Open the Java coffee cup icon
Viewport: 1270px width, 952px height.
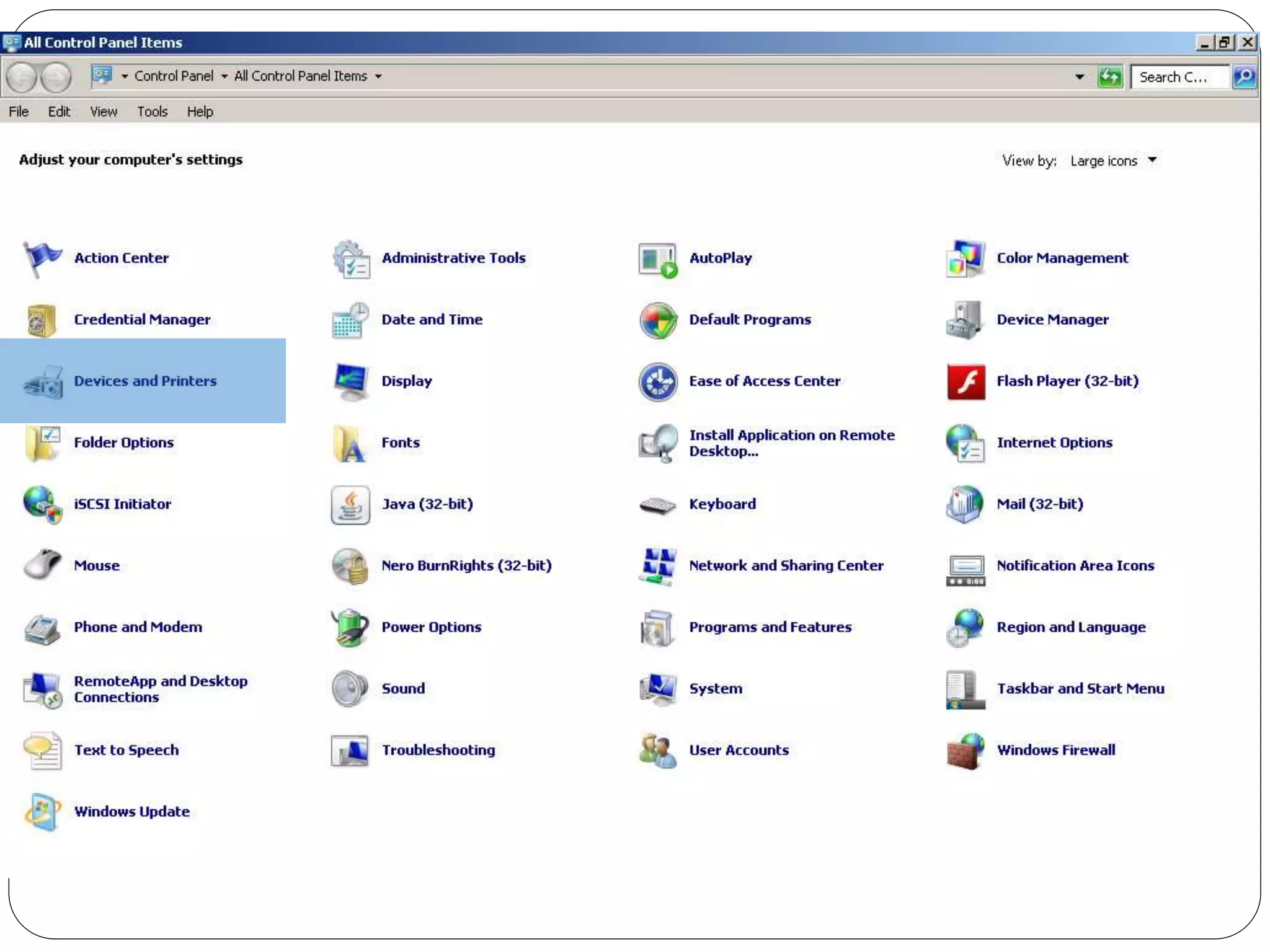tap(350, 505)
